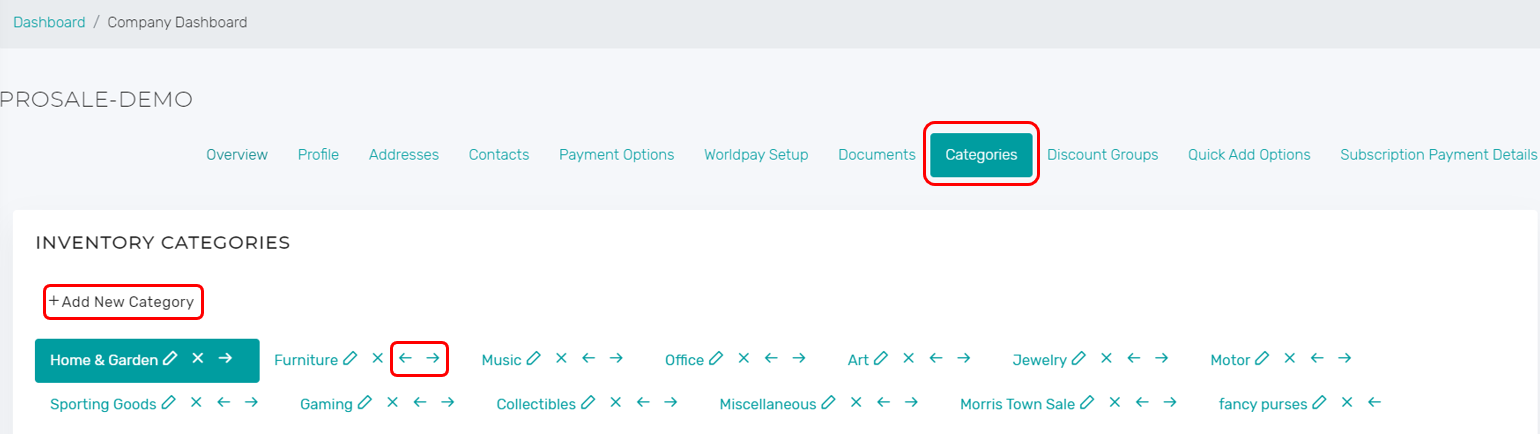Click the edit pencil icon for Home & Garden
1540x434 pixels.
170,358
